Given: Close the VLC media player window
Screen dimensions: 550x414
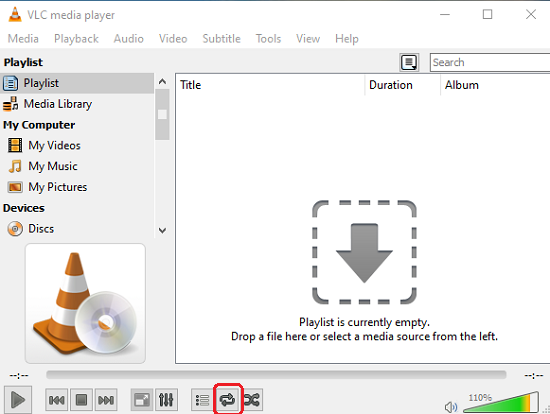Looking at the screenshot, I should click(x=531, y=14).
